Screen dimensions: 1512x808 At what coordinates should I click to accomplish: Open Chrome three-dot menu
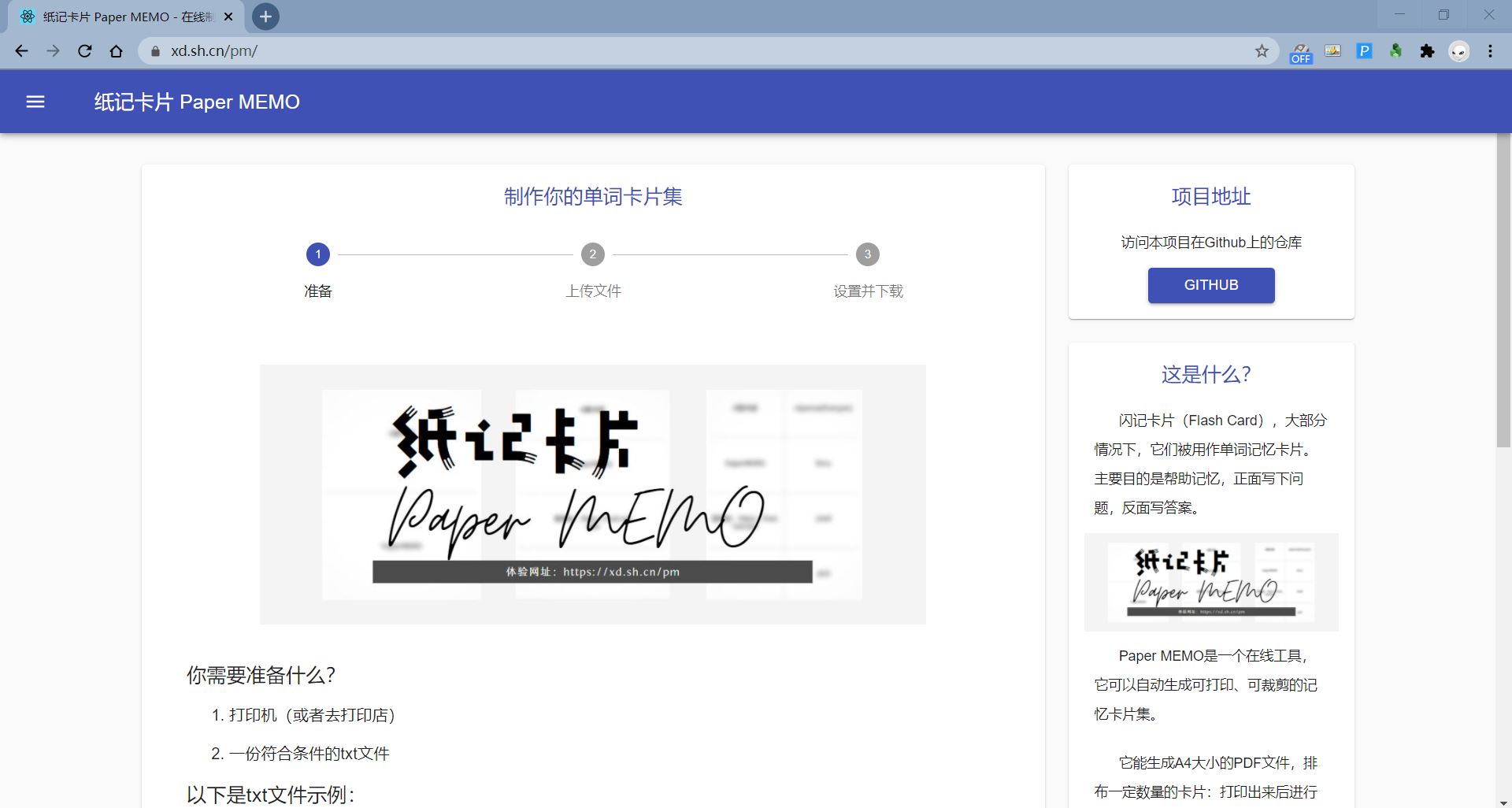coord(1490,51)
